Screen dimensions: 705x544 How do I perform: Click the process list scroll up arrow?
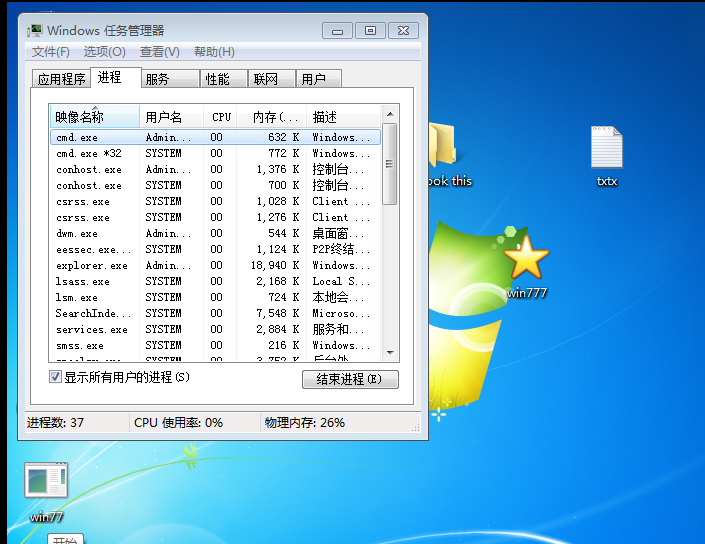click(390, 114)
